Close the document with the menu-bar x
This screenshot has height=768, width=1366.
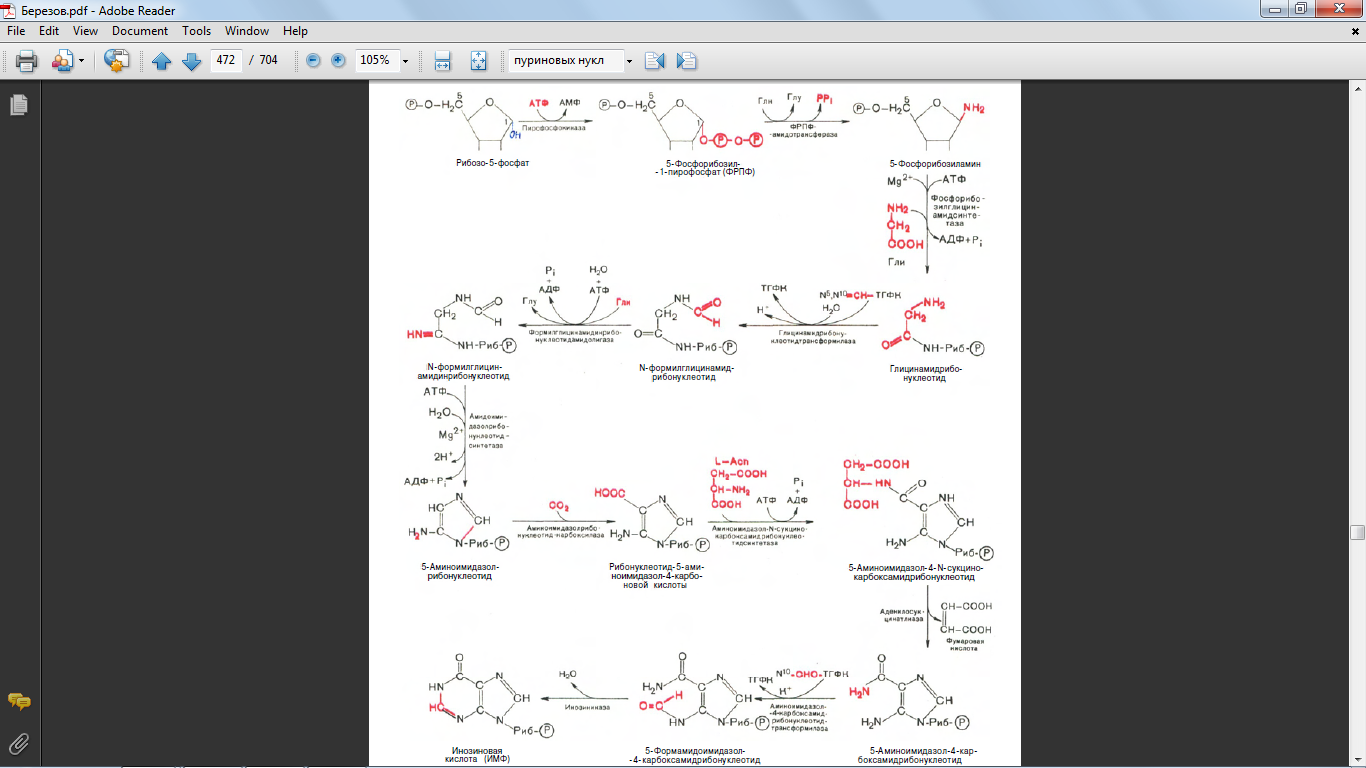click(x=1355, y=31)
